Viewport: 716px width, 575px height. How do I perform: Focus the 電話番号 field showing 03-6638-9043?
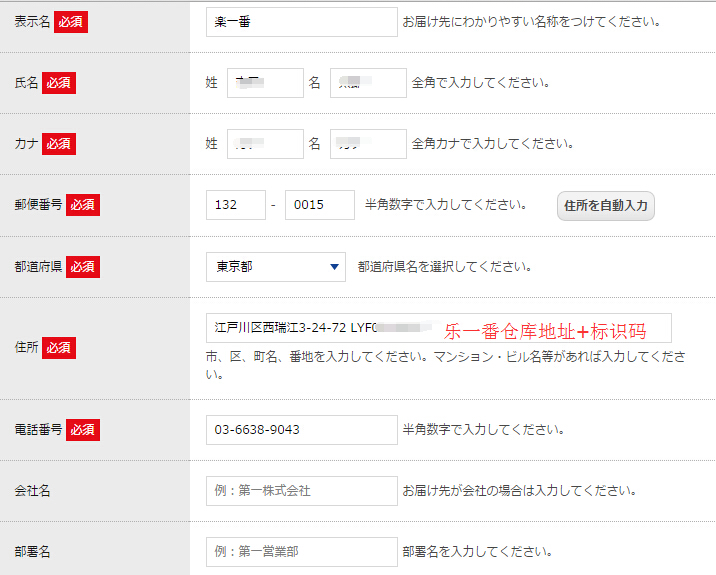point(301,430)
